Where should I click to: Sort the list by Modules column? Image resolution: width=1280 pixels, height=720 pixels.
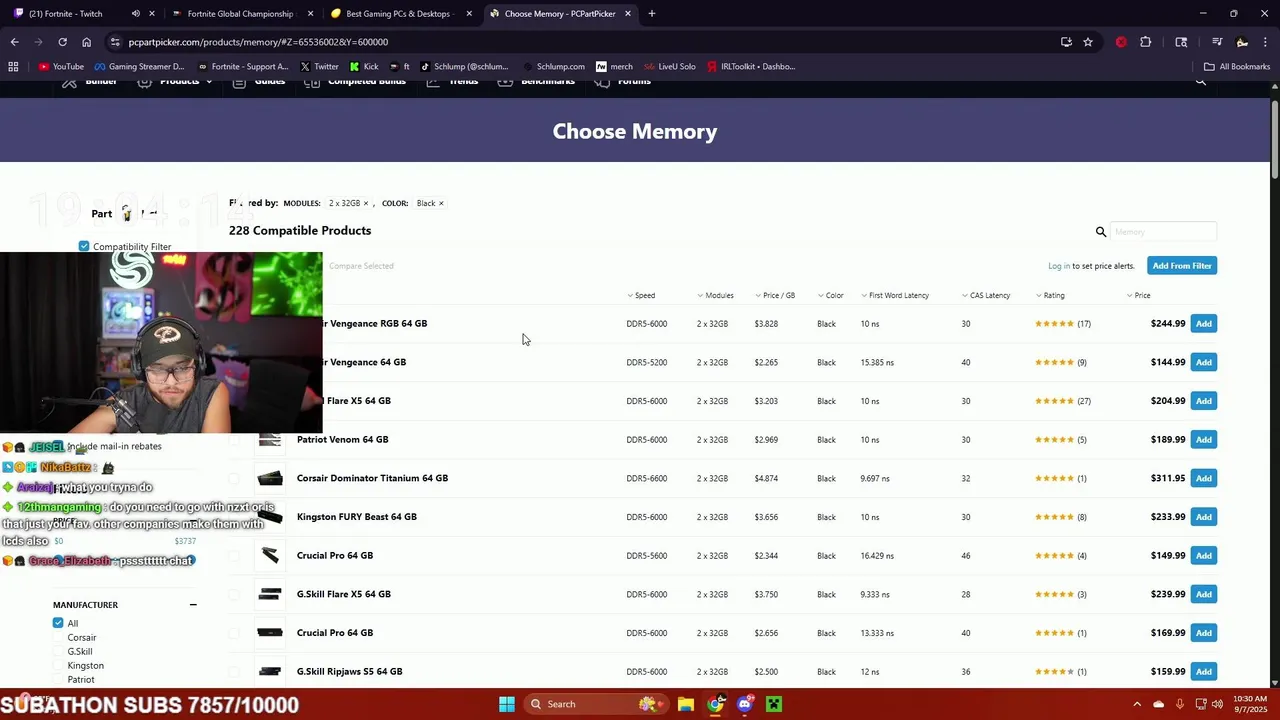point(715,295)
